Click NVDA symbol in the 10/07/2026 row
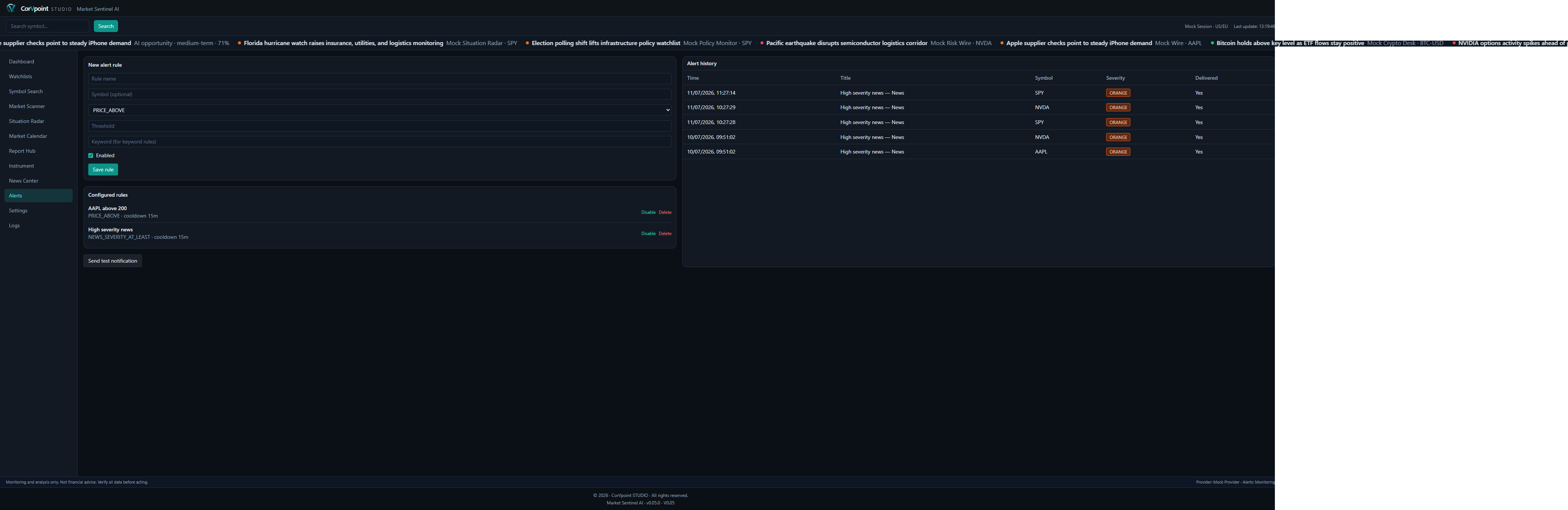This screenshot has width=1568, height=510. pyautogui.click(x=1041, y=137)
